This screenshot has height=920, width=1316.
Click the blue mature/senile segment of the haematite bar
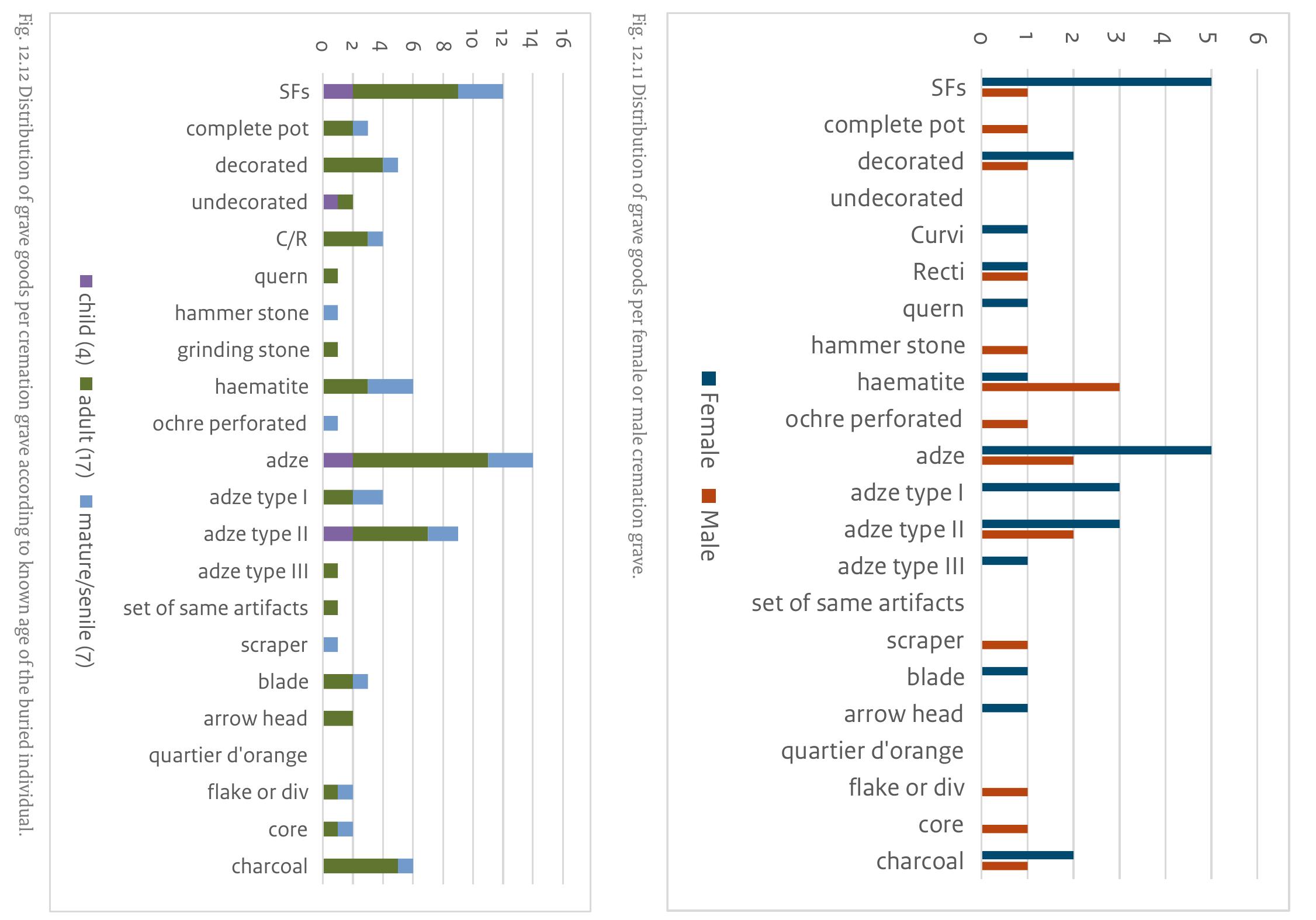point(390,387)
